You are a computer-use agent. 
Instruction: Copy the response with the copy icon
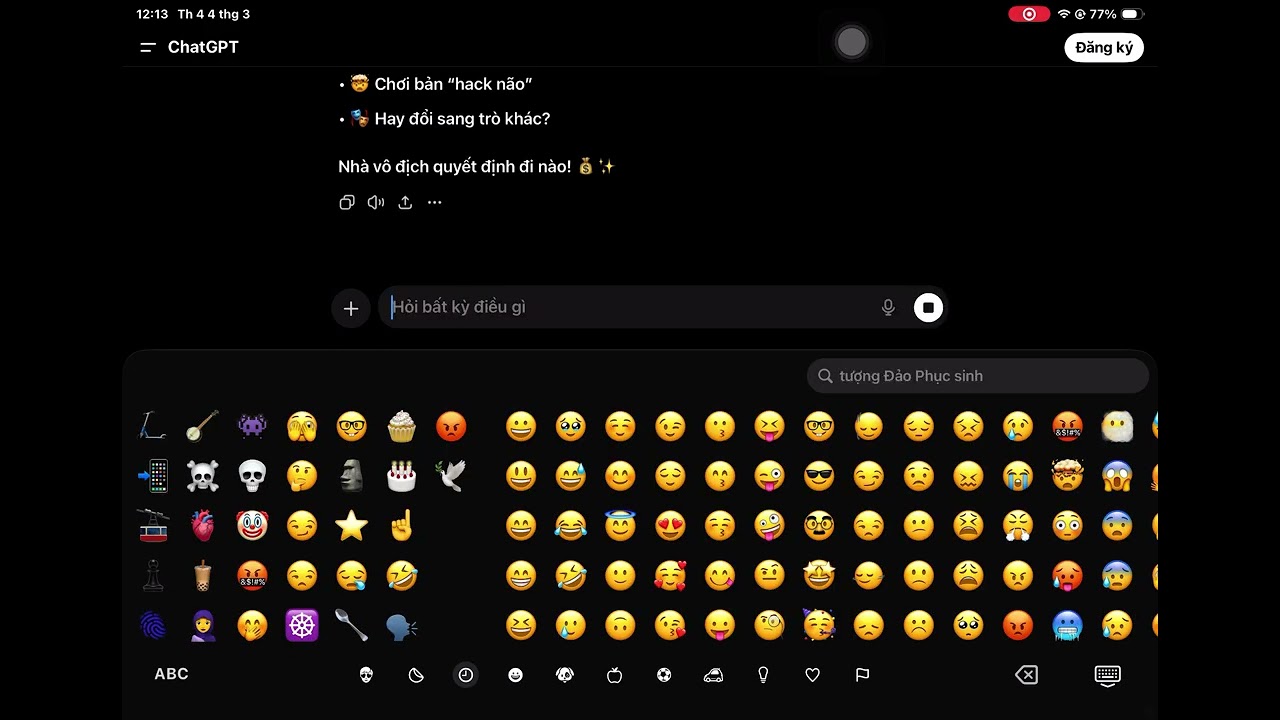347,202
